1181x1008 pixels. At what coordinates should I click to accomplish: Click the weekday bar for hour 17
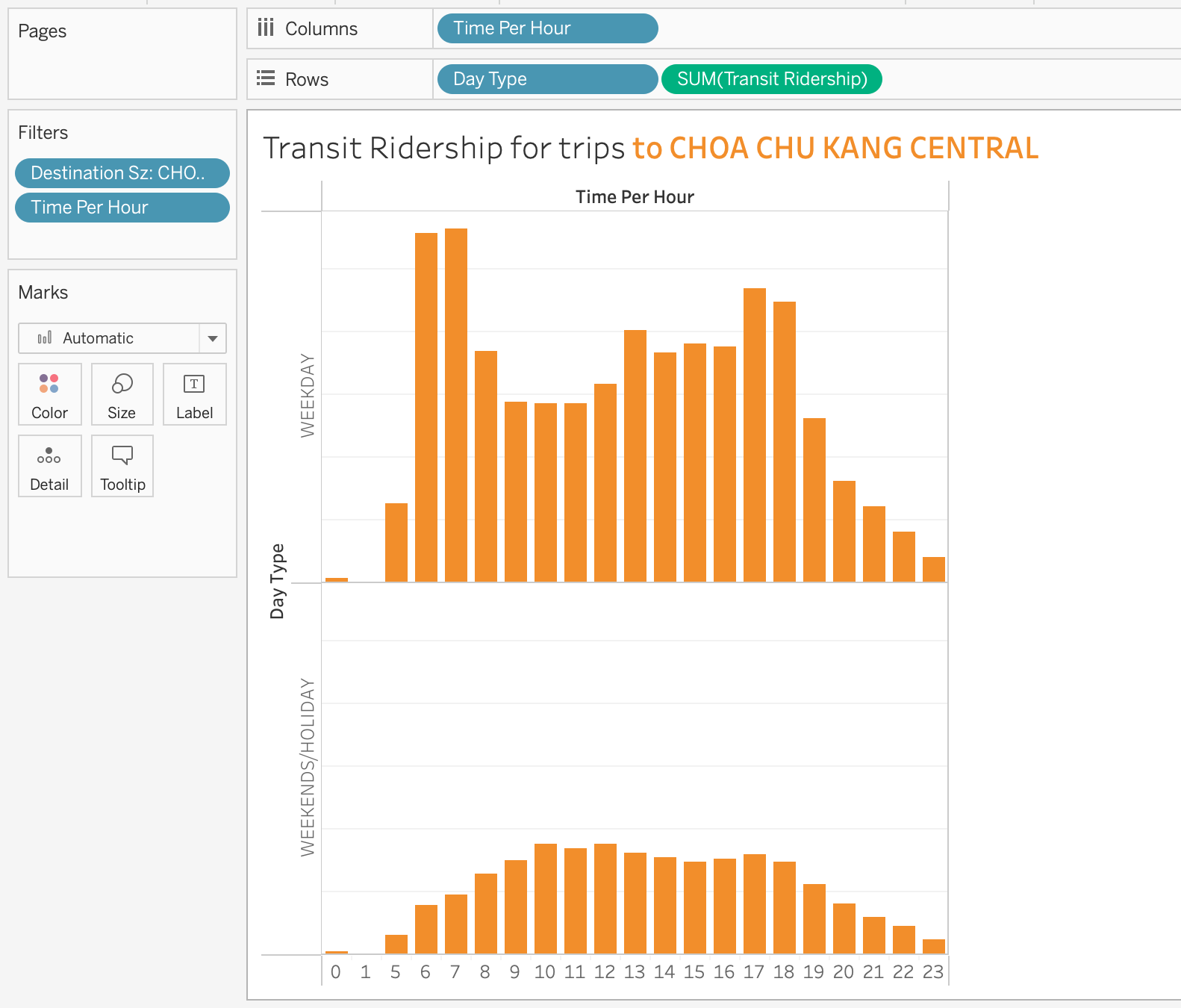tap(755, 435)
